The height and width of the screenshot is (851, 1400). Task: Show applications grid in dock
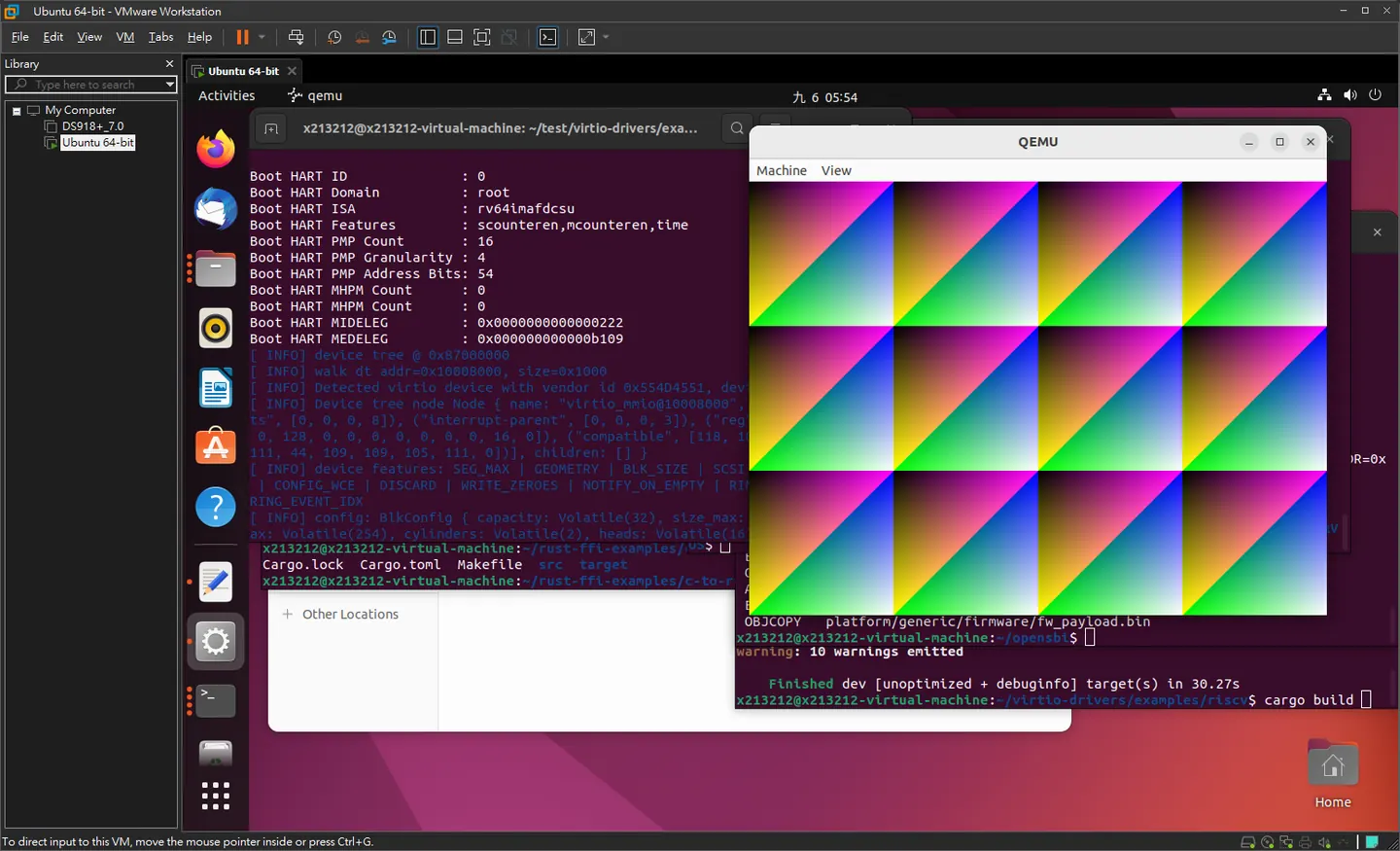tap(216, 796)
